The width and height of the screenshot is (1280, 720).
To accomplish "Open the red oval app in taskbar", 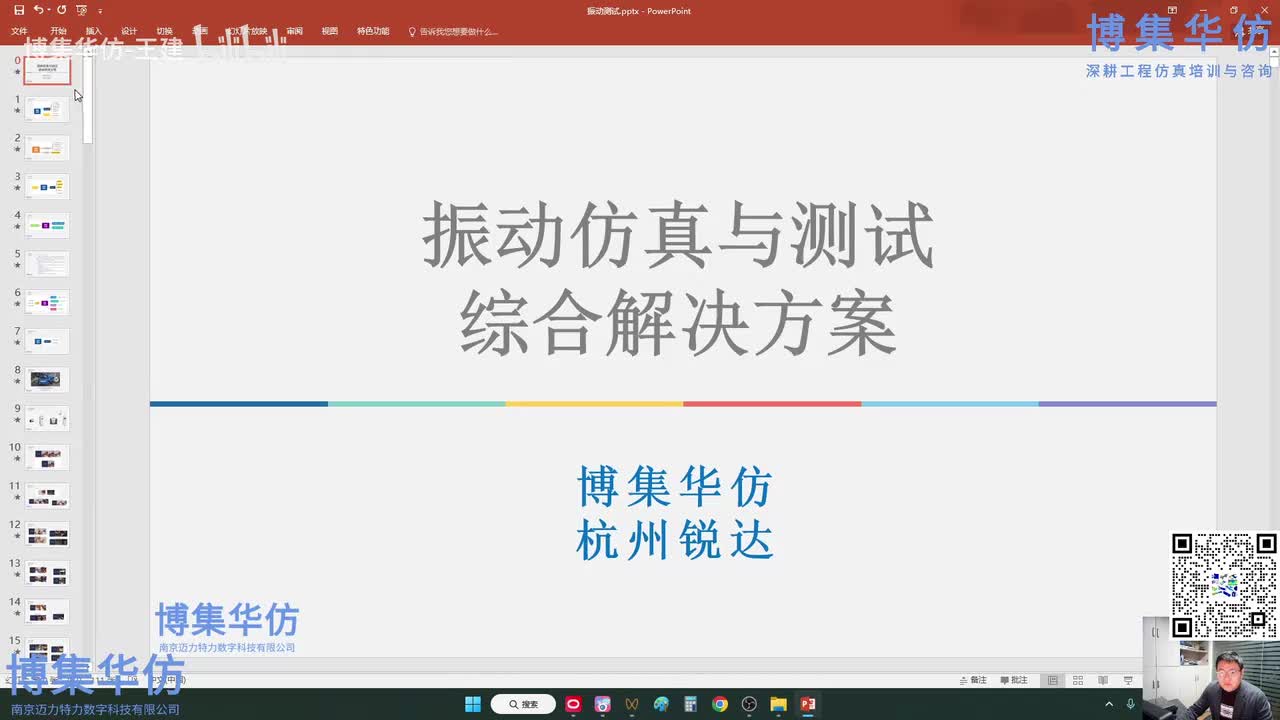I will point(573,704).
